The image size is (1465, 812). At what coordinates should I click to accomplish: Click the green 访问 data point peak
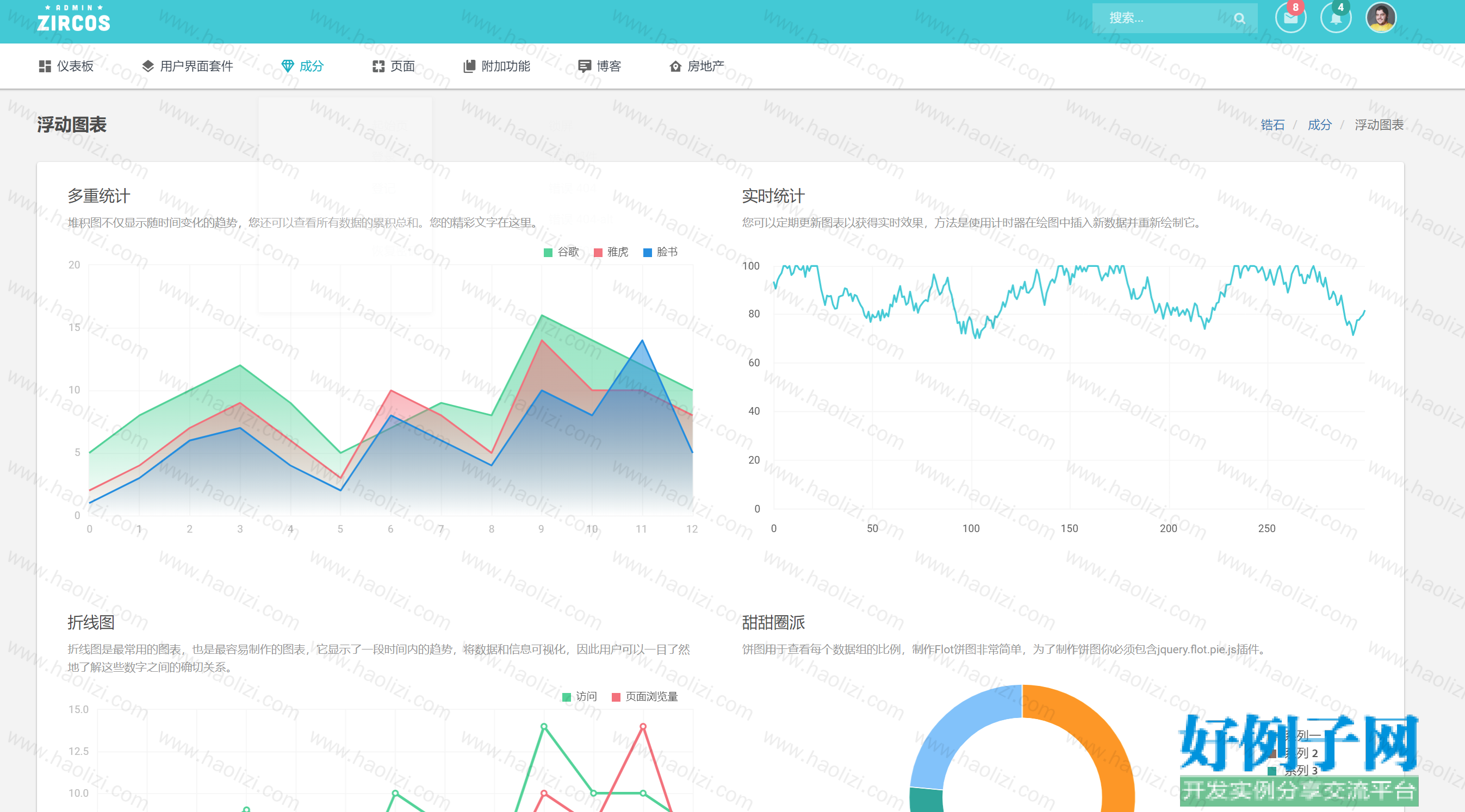pos(544,726)
